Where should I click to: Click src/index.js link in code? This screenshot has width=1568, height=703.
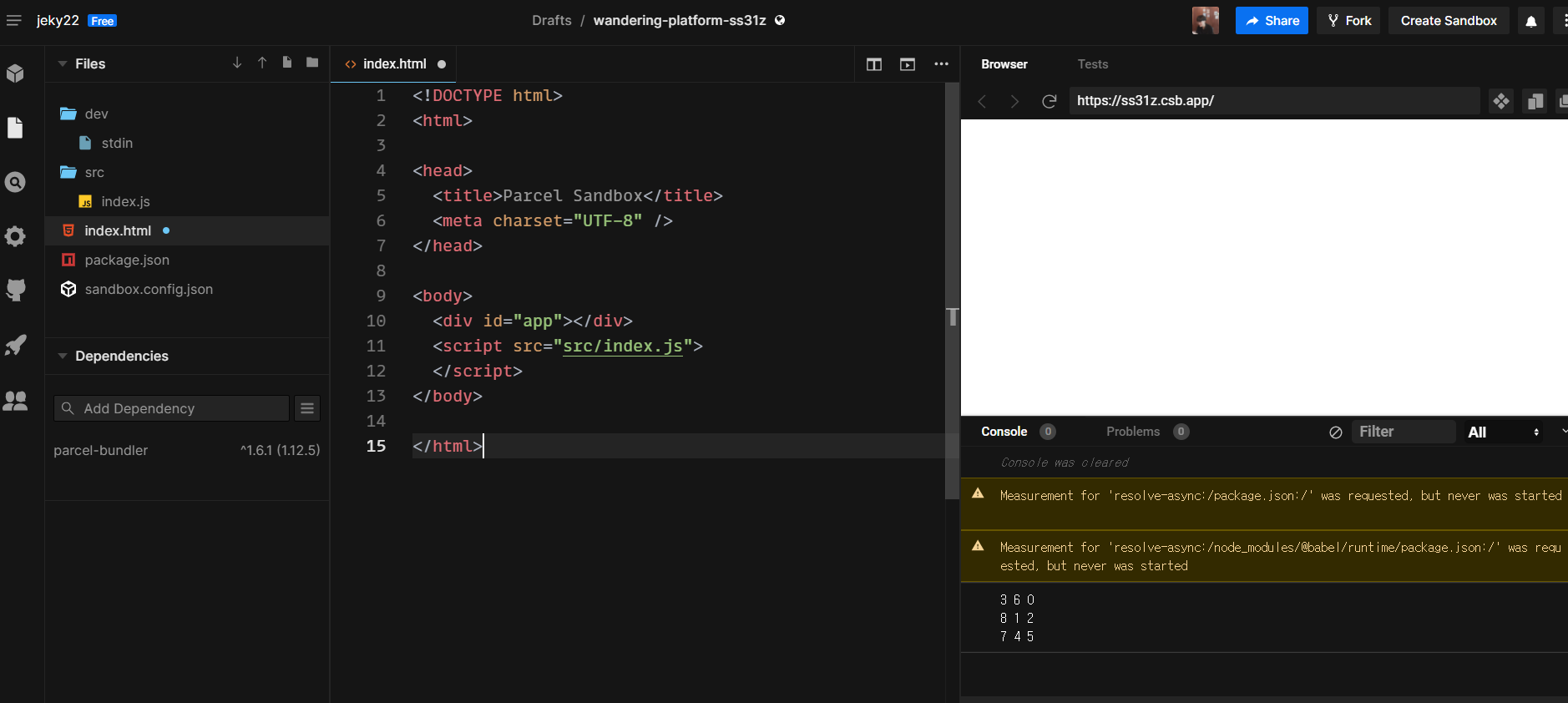tap(623, 346)
